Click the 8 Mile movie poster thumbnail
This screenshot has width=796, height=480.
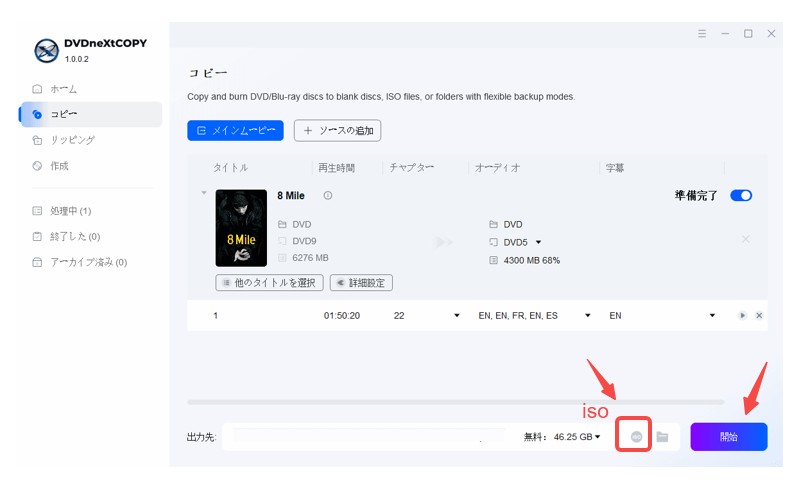[241, 228]
